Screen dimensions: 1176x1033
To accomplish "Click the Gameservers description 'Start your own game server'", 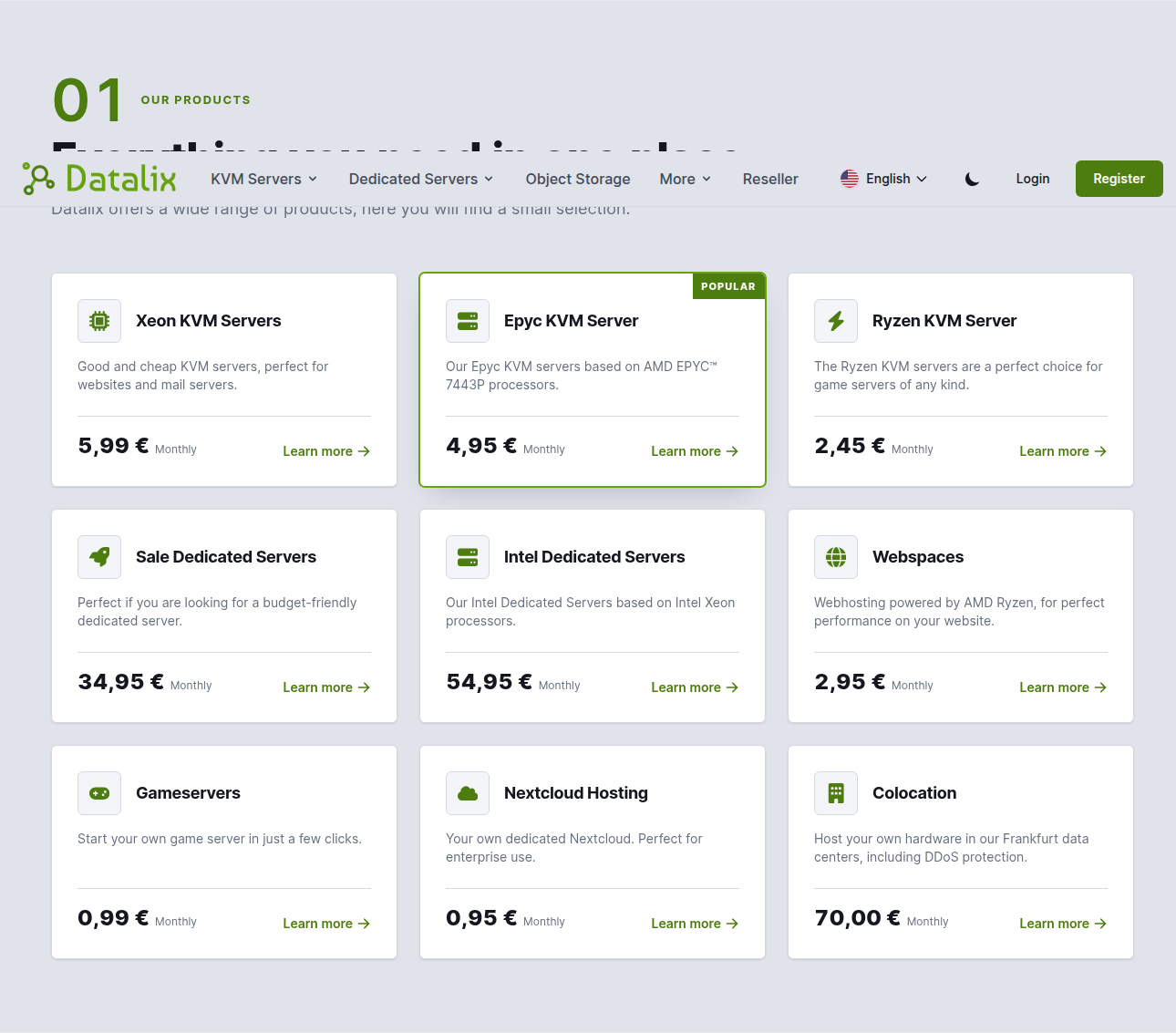I will (220, 839).
